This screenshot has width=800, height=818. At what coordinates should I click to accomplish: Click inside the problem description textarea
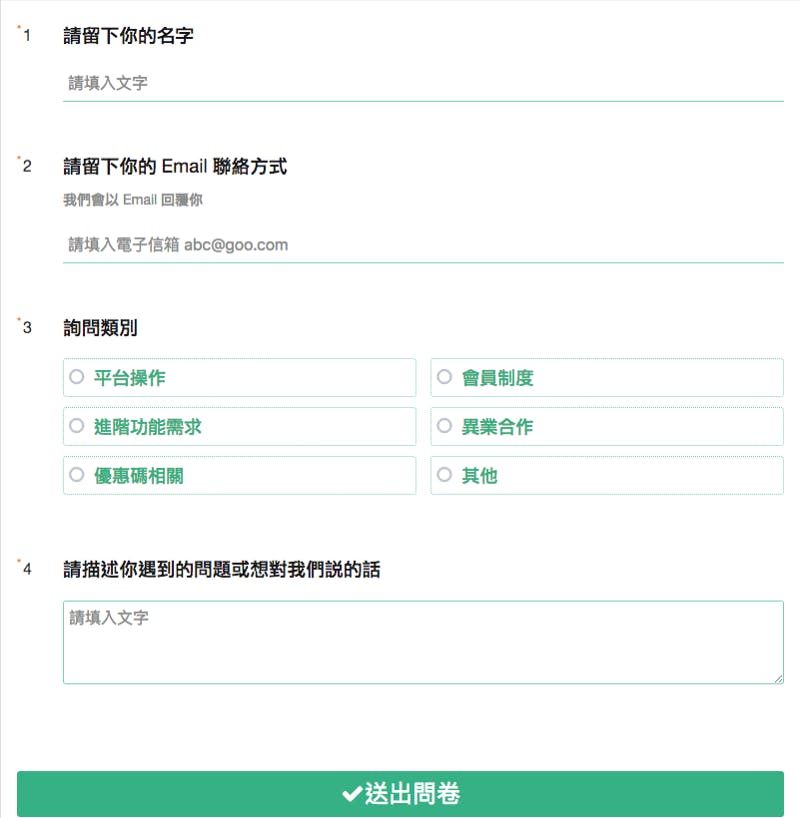click(x=422, y=641)
